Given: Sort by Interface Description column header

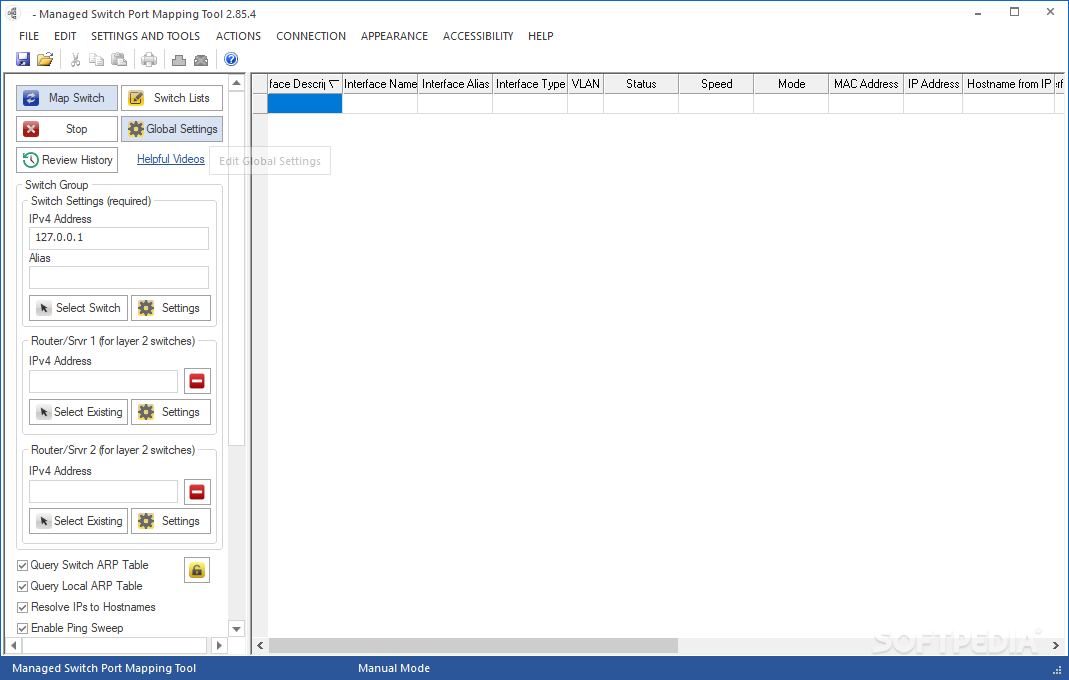Looking at the screenshot, I should click(304, 84).
